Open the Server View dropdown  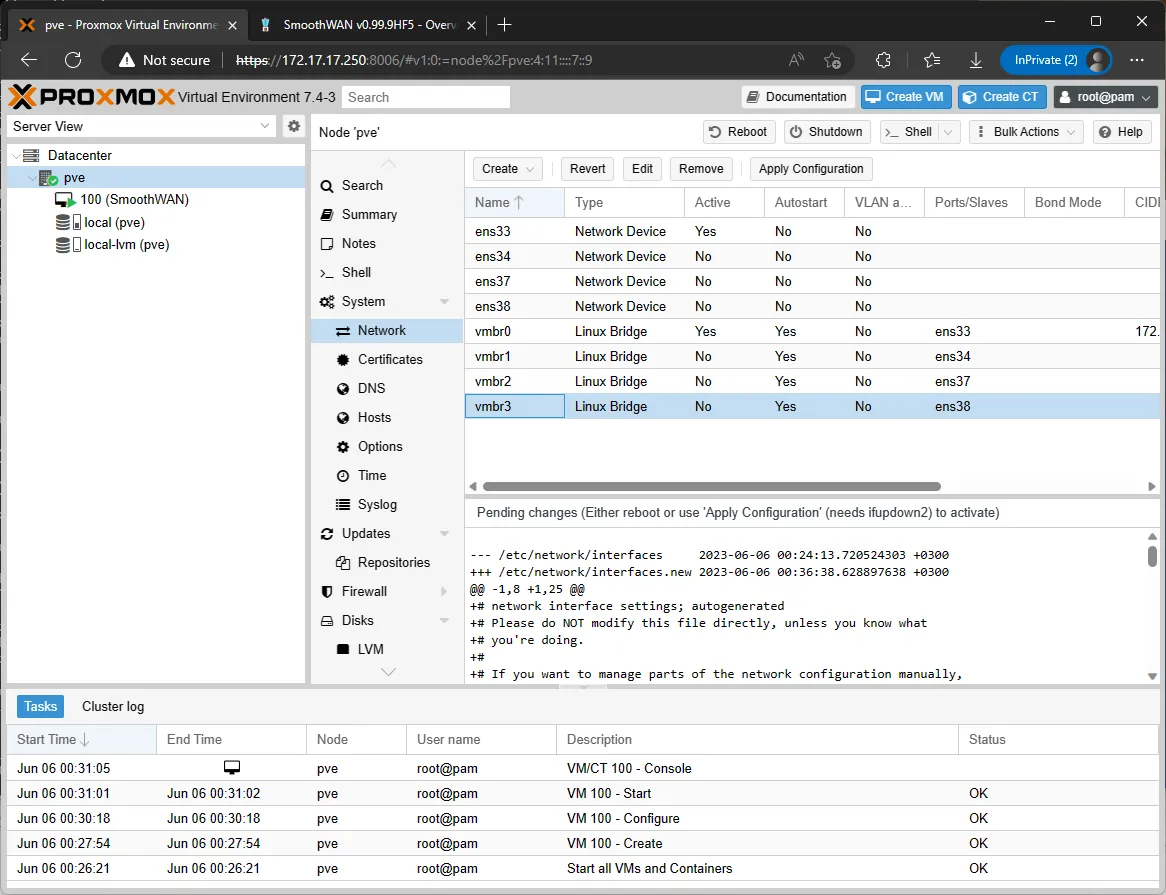click(x=141, y=126)
